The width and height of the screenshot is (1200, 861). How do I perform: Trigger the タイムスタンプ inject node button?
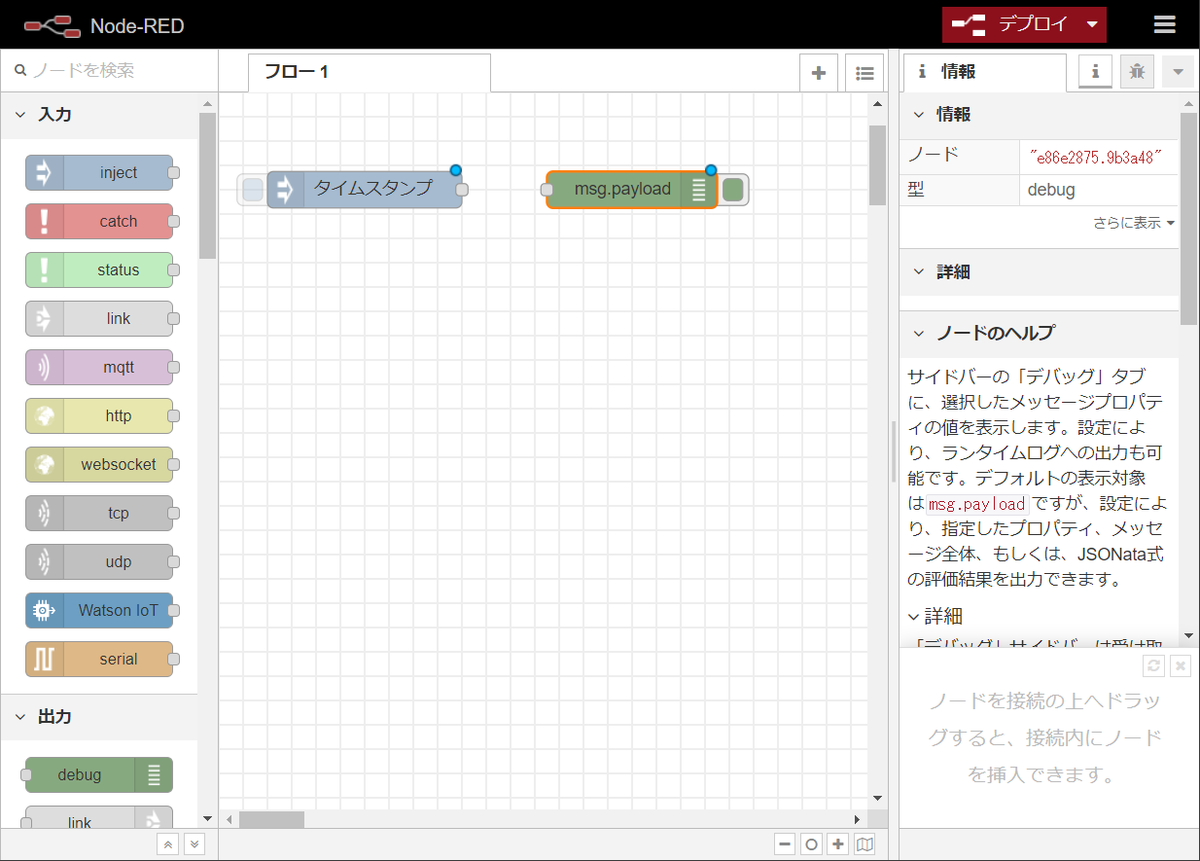point(252,188)
